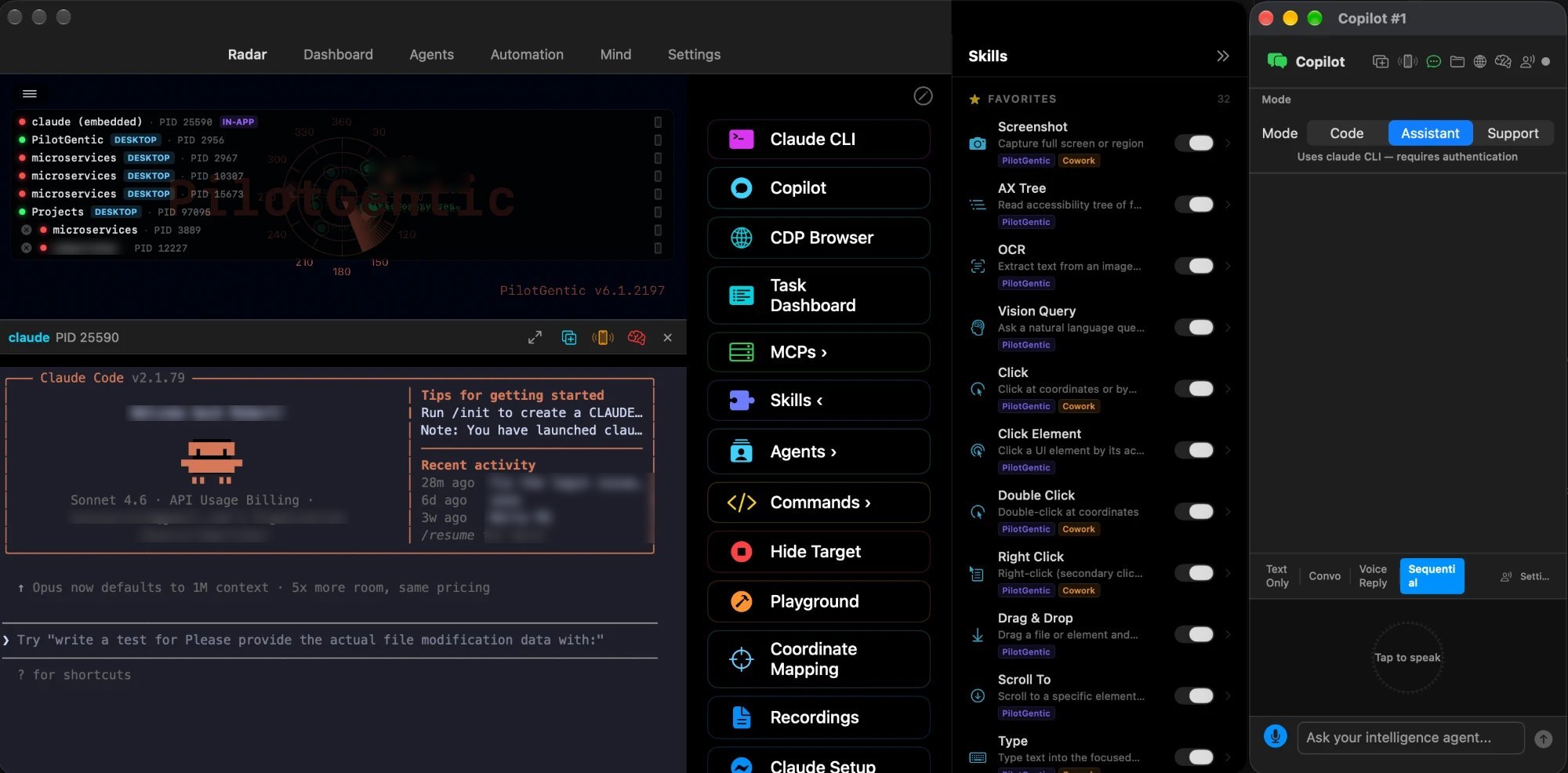Expand the Agents submenu button
The height and width of the screenshot is (773, 1568).
(818, 452)
